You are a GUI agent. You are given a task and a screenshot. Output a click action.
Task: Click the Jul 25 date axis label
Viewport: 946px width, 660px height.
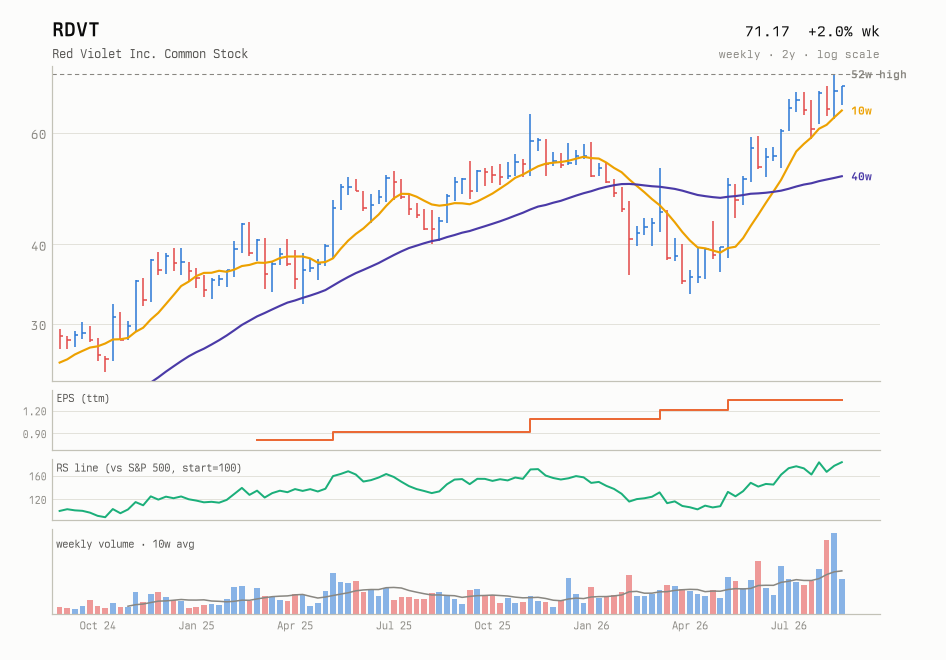[x=393, y=626]
